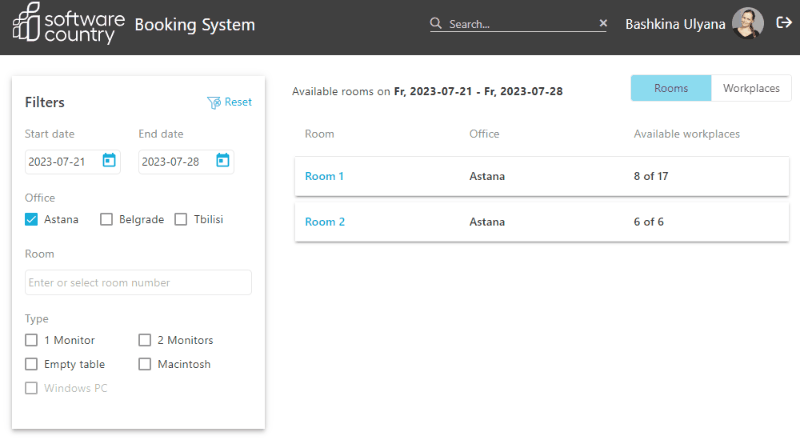Click the user avatar photo
The image size is (800, 444).
747,23
